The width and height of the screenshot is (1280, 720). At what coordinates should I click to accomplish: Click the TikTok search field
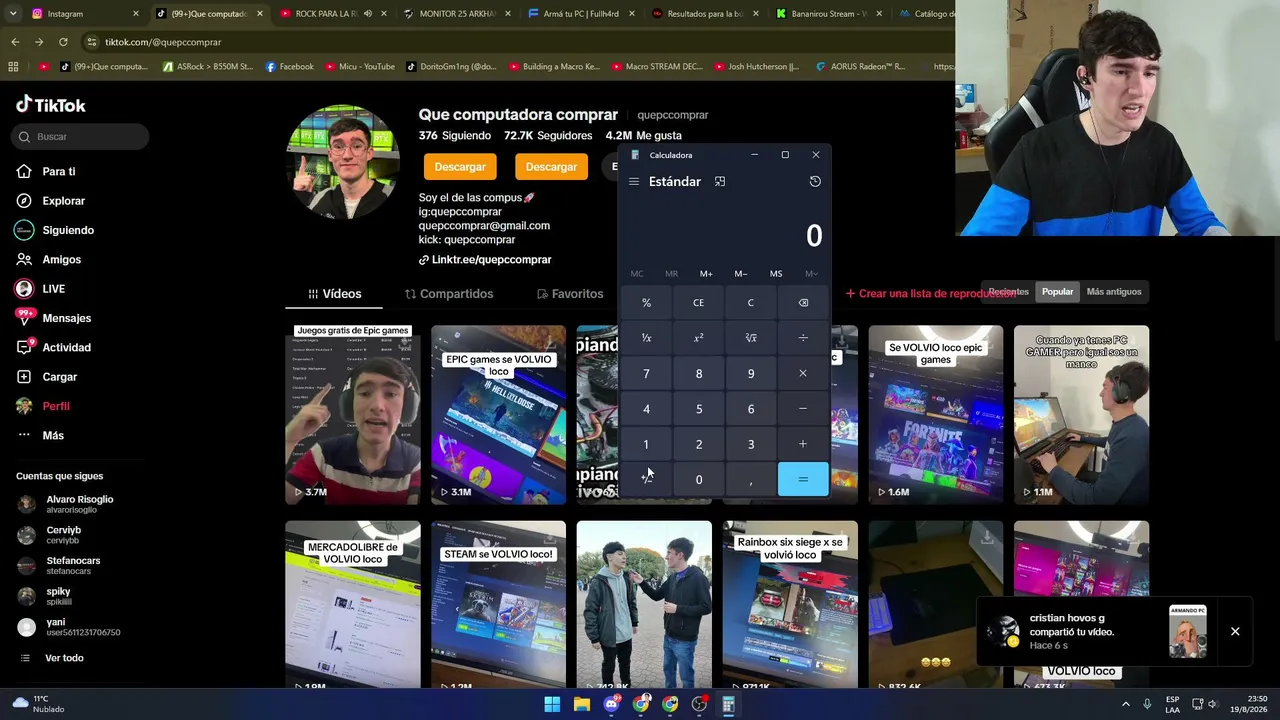pos(81,137)
